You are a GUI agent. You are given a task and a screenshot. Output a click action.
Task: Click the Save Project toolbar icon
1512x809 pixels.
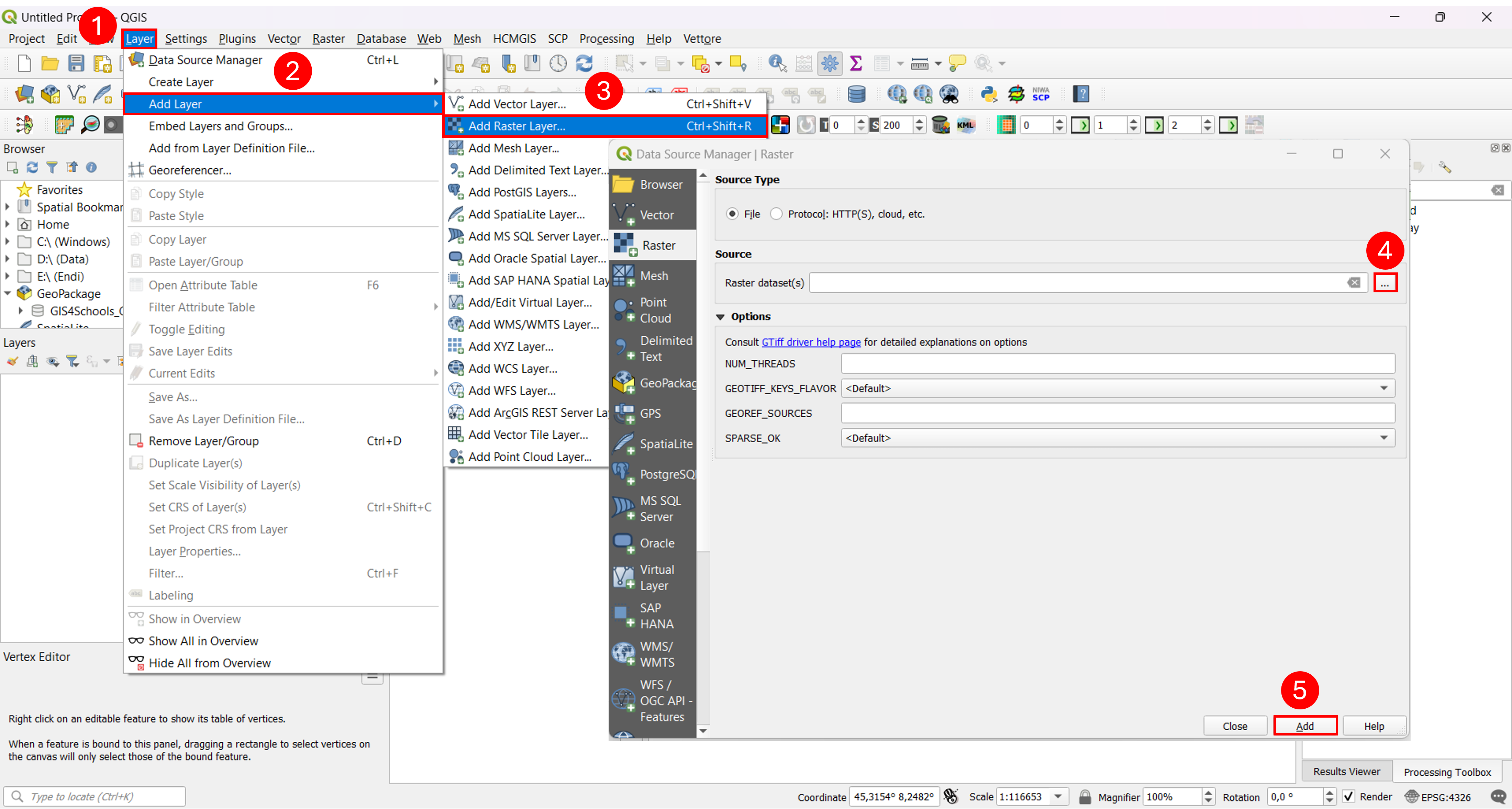click(76, 63)
